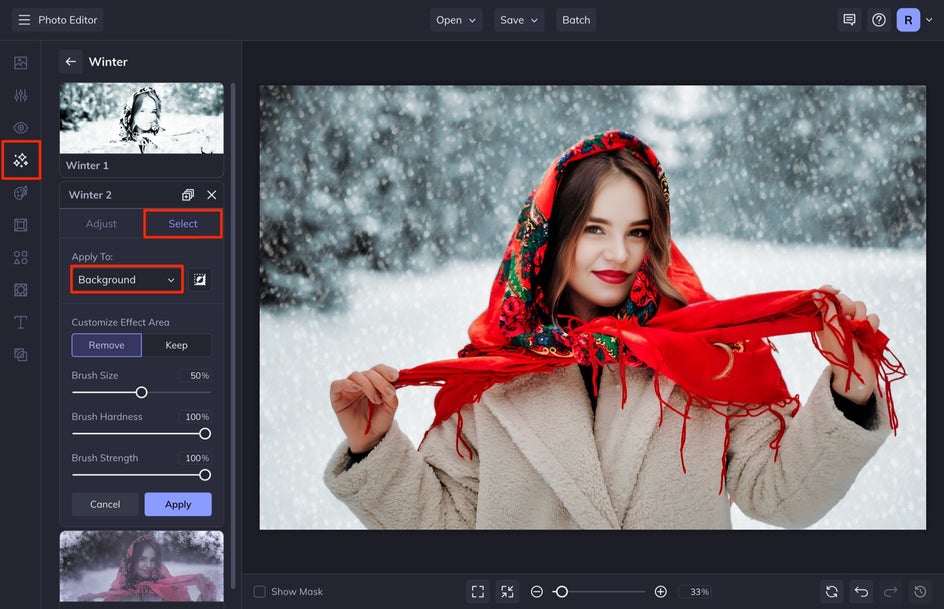Open the Batch processing button

576,20
